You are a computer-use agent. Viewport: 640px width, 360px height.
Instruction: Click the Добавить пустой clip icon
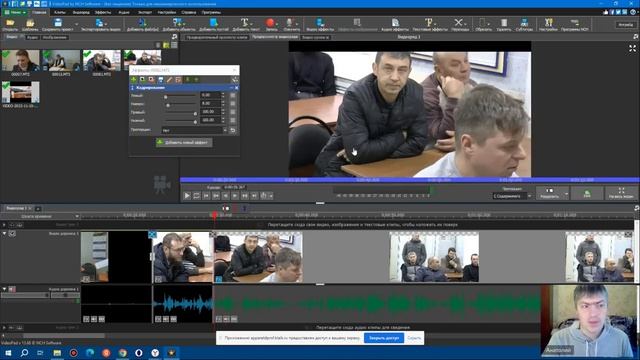coord(214,24)
